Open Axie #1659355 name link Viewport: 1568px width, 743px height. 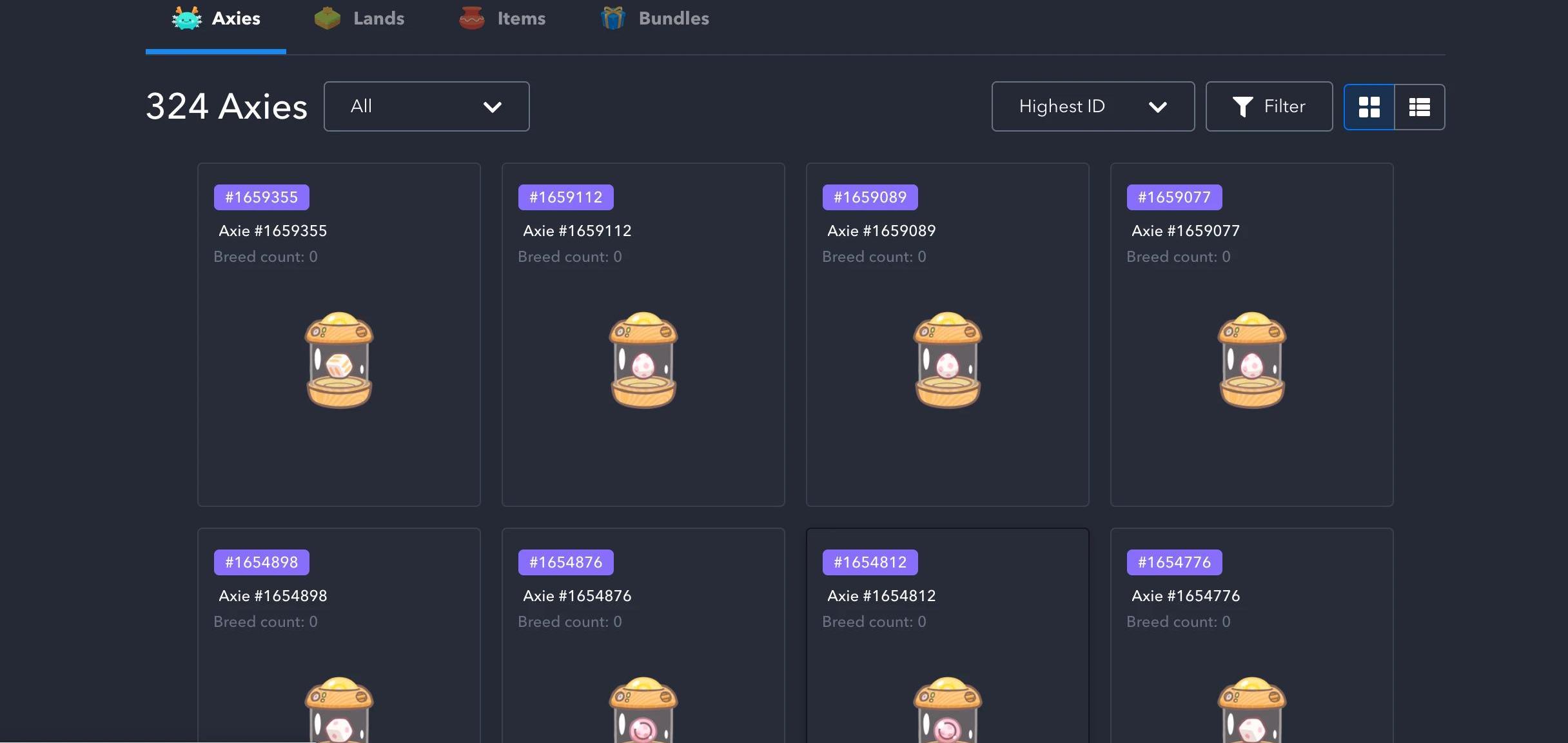tap(273, 231)
